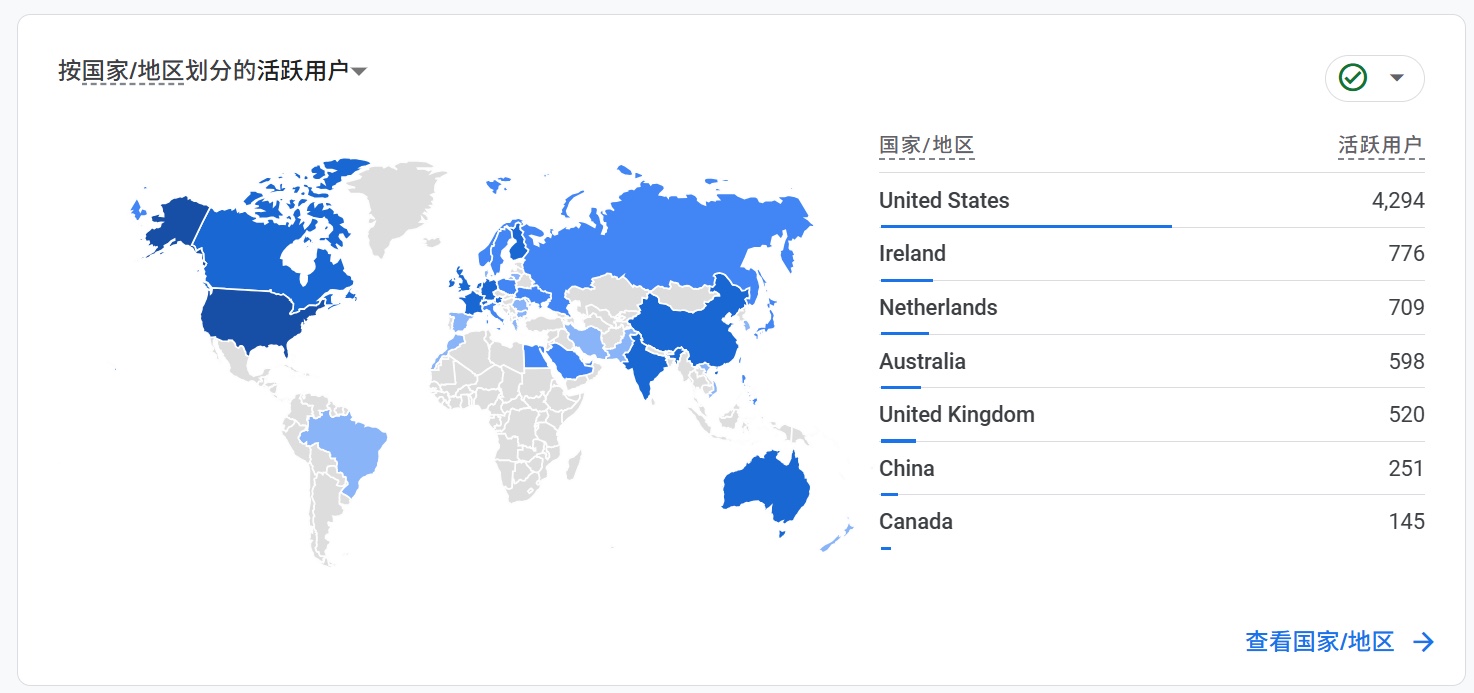Screen dimensions: 1474x693
Task: Select the Australia row in the table
Action: [1152, 361]
